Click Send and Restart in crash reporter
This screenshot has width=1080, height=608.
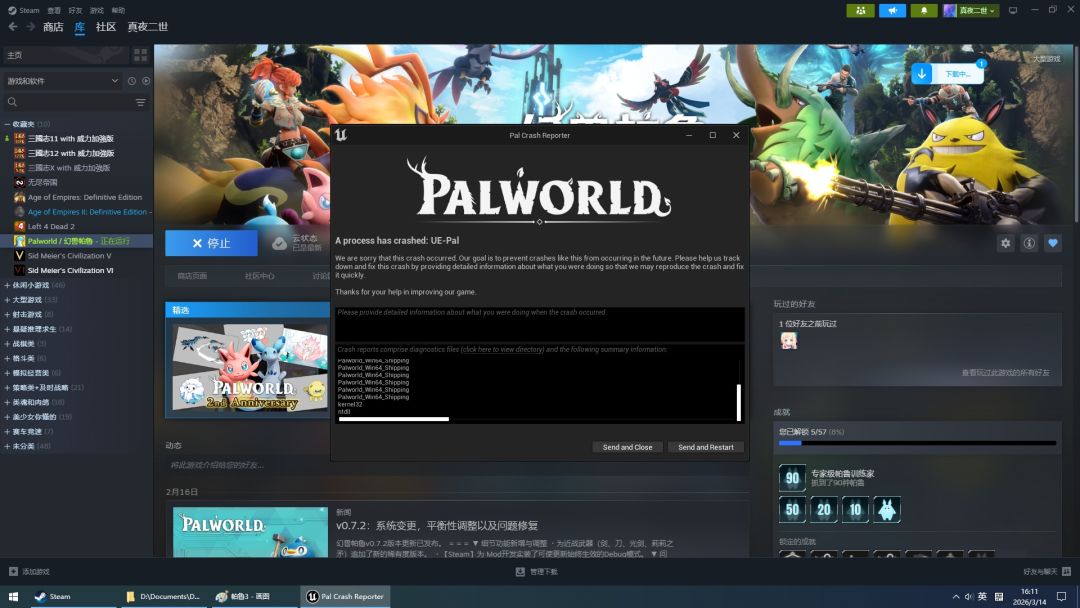point(706,447)
